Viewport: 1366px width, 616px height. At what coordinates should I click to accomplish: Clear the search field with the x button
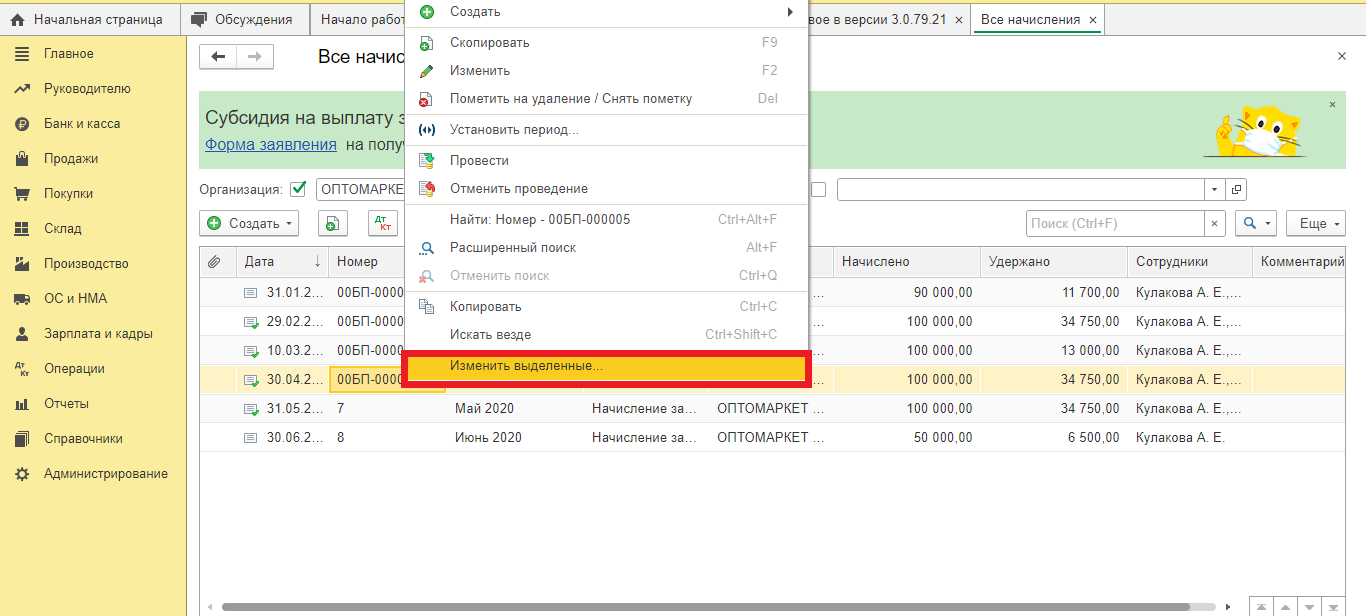click(x=1215, y=224)
